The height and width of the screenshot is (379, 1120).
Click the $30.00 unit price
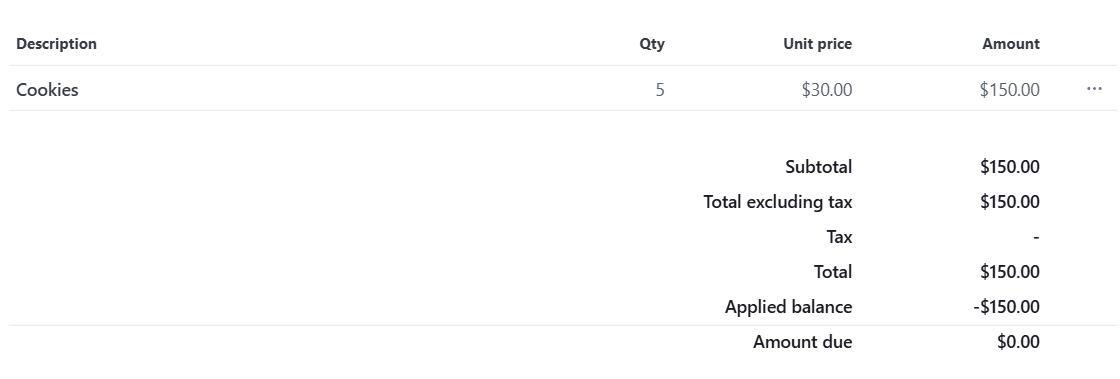tap(826, 89)
